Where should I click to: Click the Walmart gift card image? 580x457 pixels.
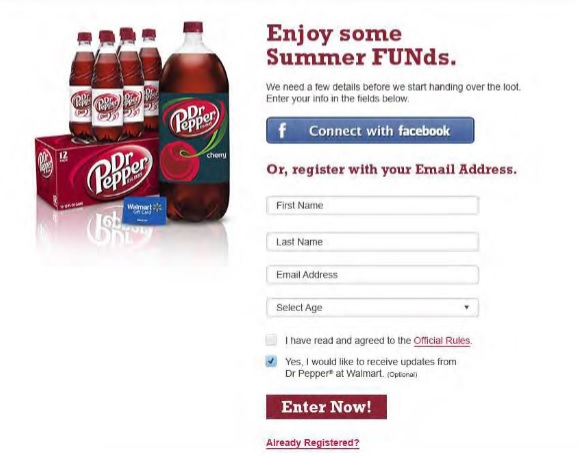point(145,211)
